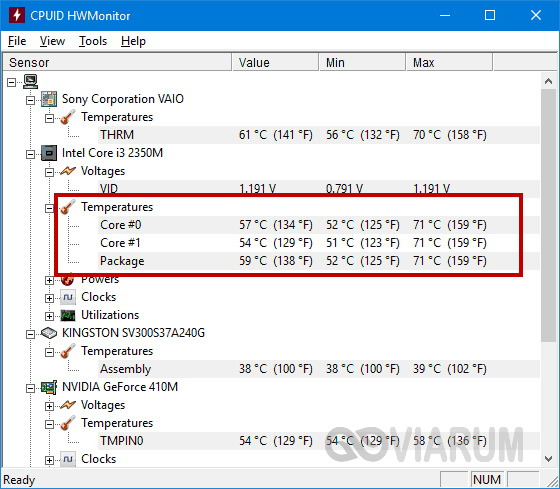Open the File menu
The image size is (560, 489).
[x=17, y=41]
